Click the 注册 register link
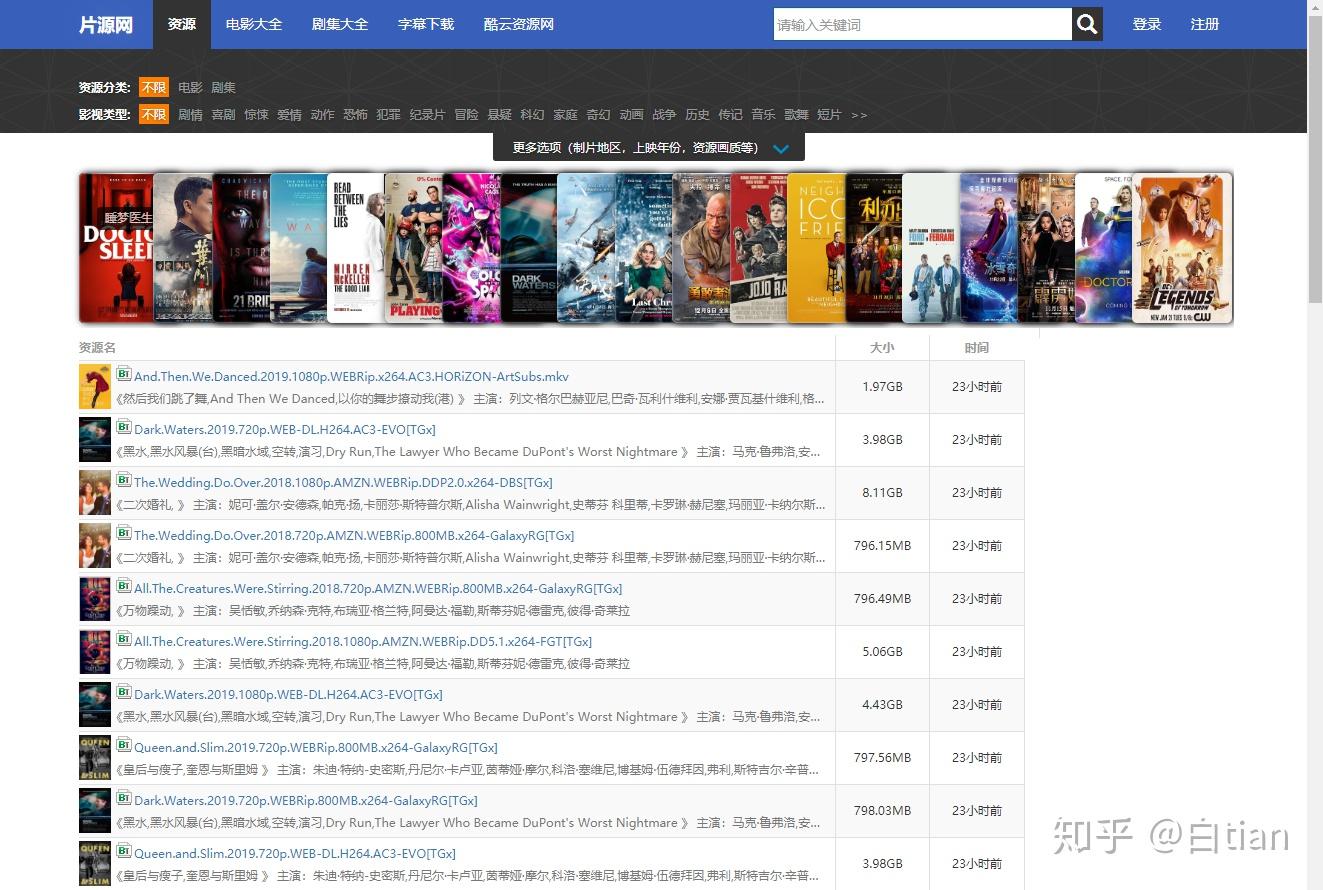 click(1205, 24)
